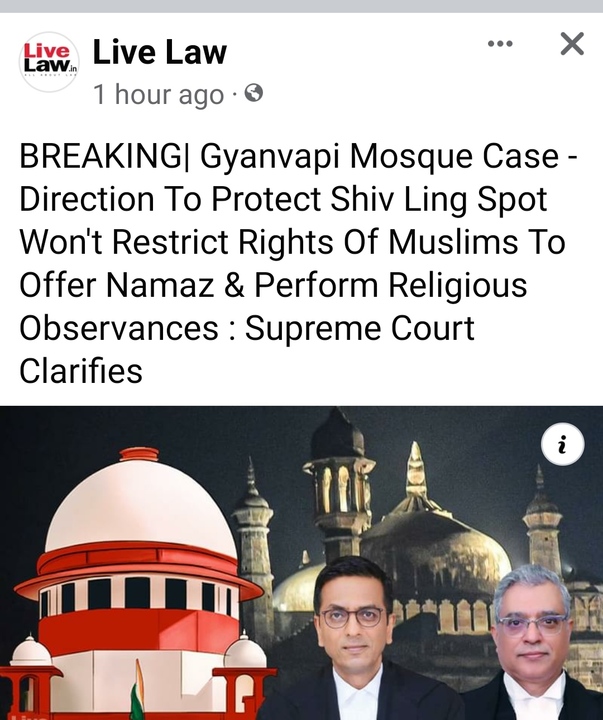Tap the info icon on the image
Image resolution: width=603 pixels, height=720 pixels.
tap(563, 445)
